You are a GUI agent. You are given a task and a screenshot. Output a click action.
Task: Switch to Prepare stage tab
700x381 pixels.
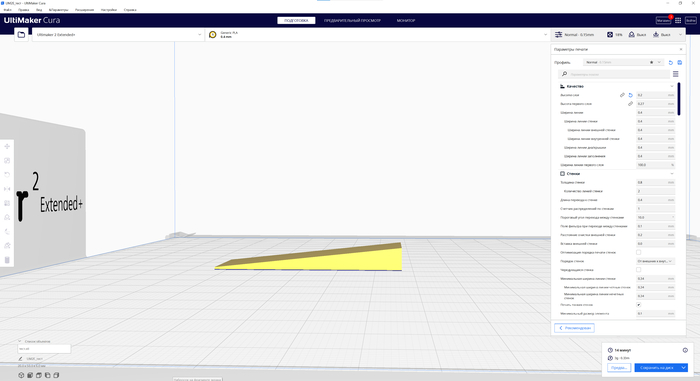[x=296, y=21]
